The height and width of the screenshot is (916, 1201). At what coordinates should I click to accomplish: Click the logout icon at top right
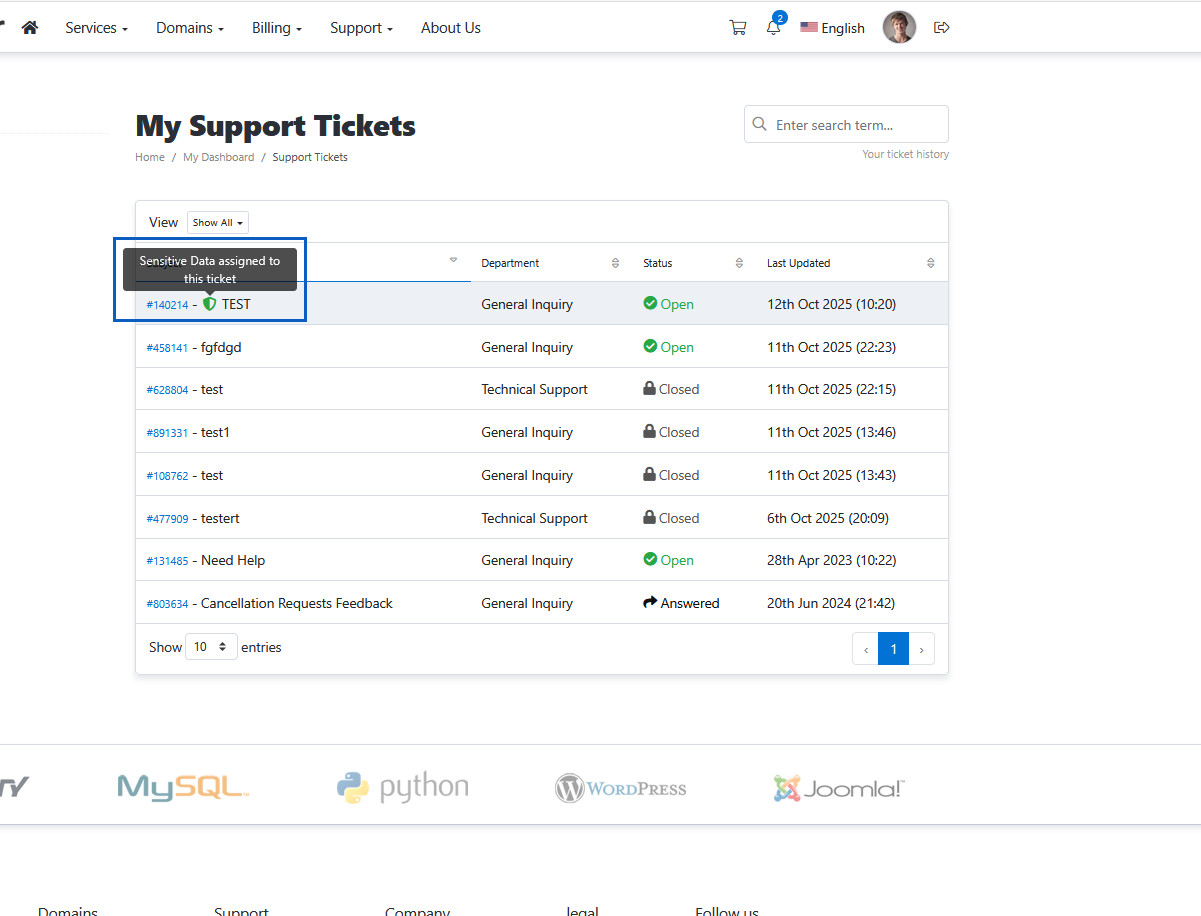tap(941, 28)
